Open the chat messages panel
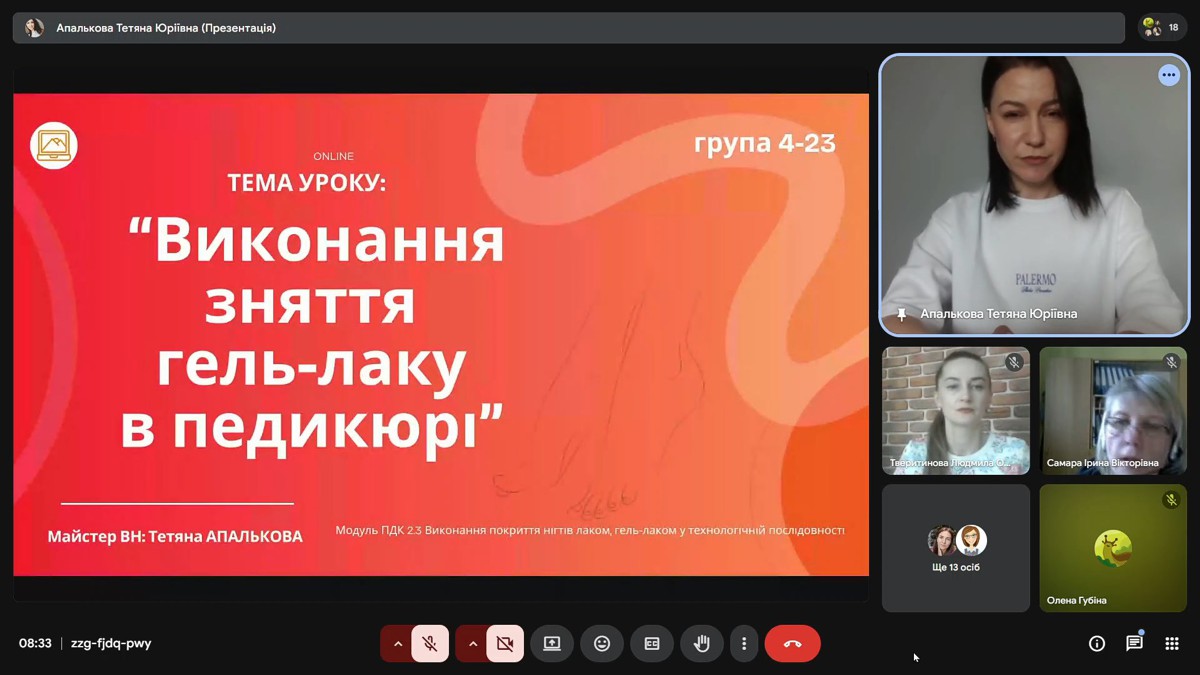This screenshot has width=1200, height=675. coord(1134,644)
